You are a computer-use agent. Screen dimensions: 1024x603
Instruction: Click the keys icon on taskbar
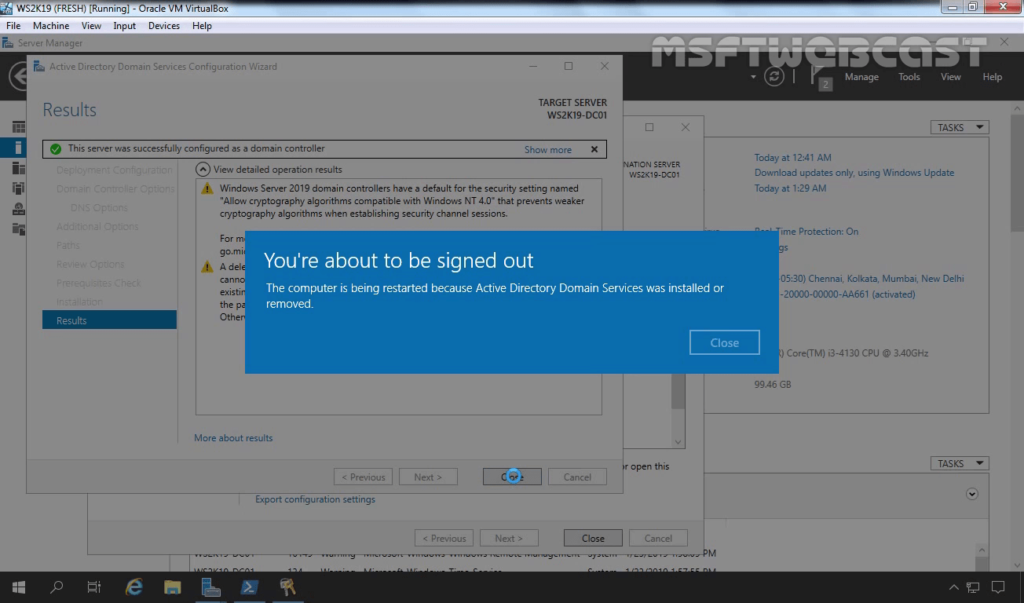pos(287,587)
